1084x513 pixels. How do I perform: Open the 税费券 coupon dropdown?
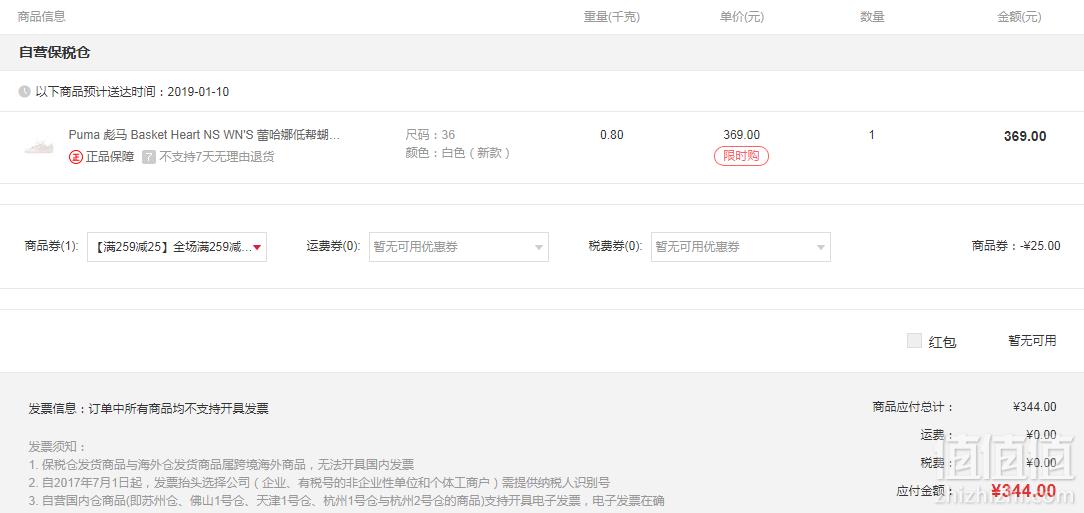tap(740, 247)
